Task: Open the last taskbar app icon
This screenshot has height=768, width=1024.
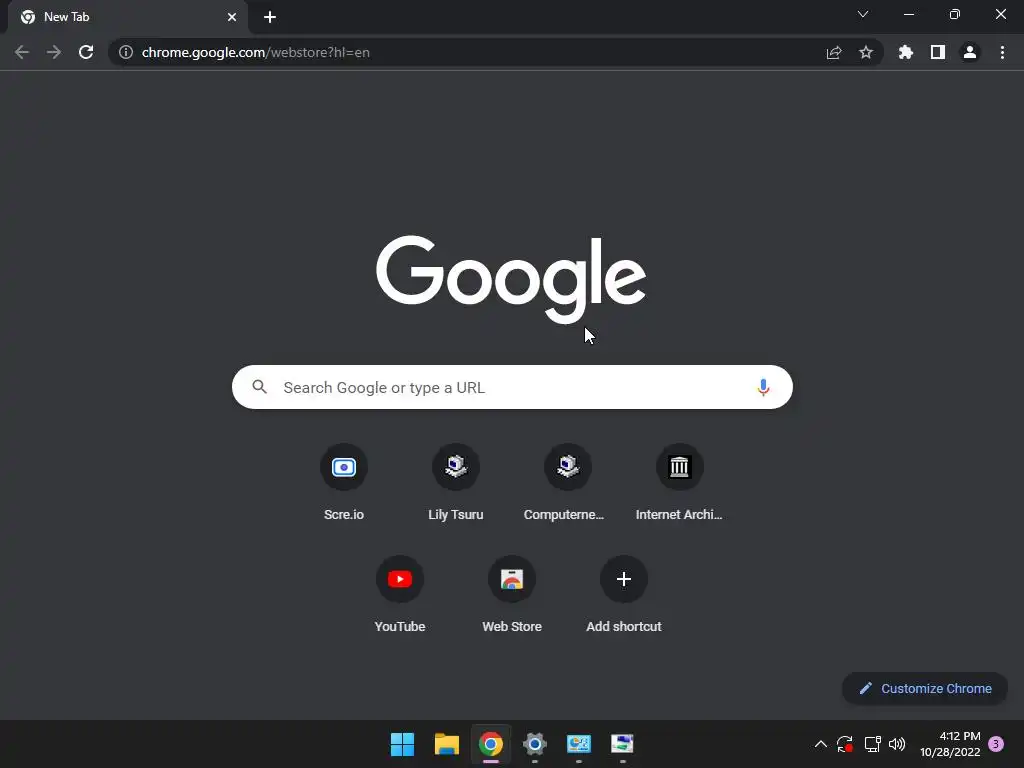Action: (x=622, y=744)
